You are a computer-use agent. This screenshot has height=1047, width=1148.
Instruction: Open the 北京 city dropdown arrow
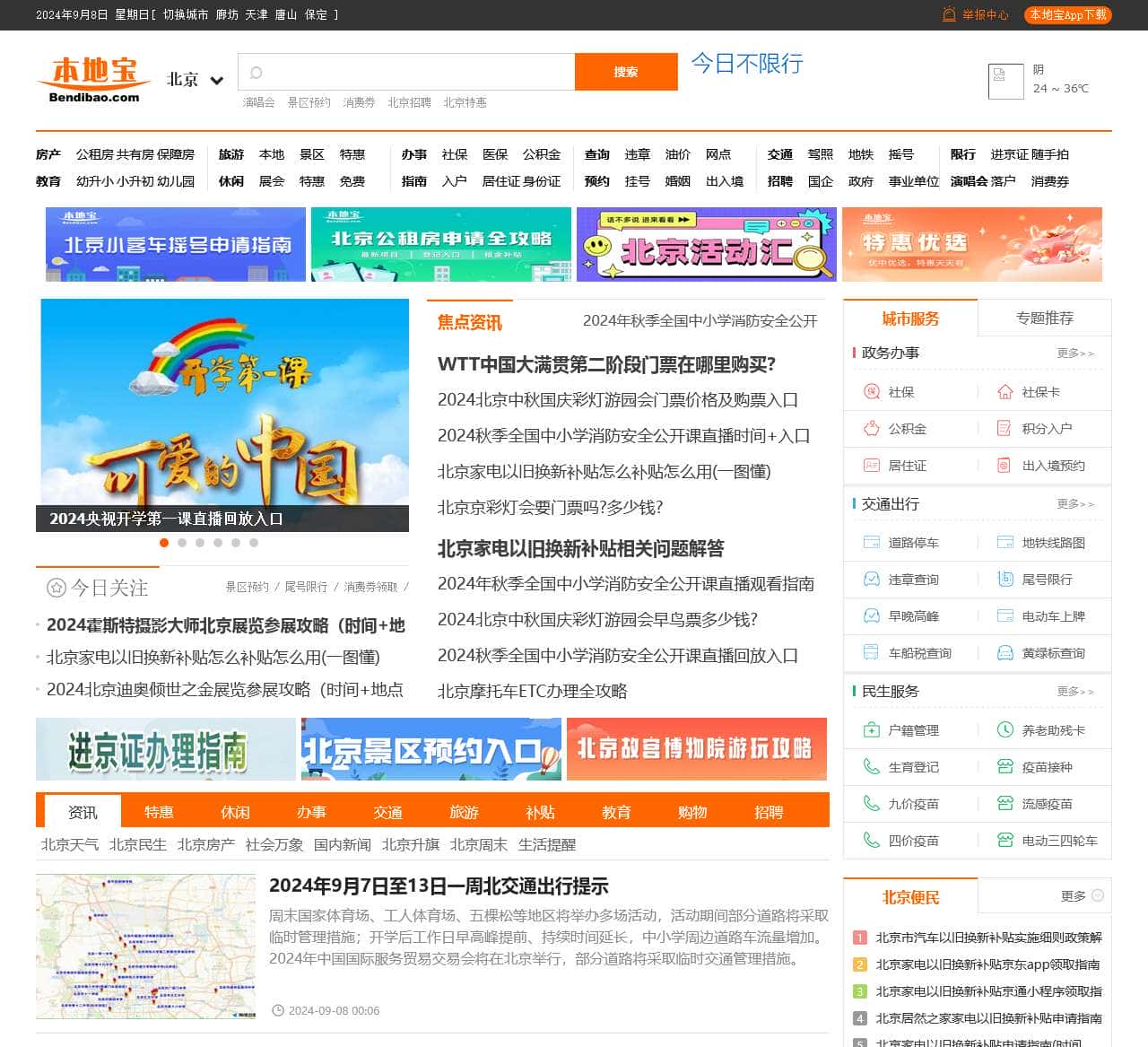pos(216,80)
